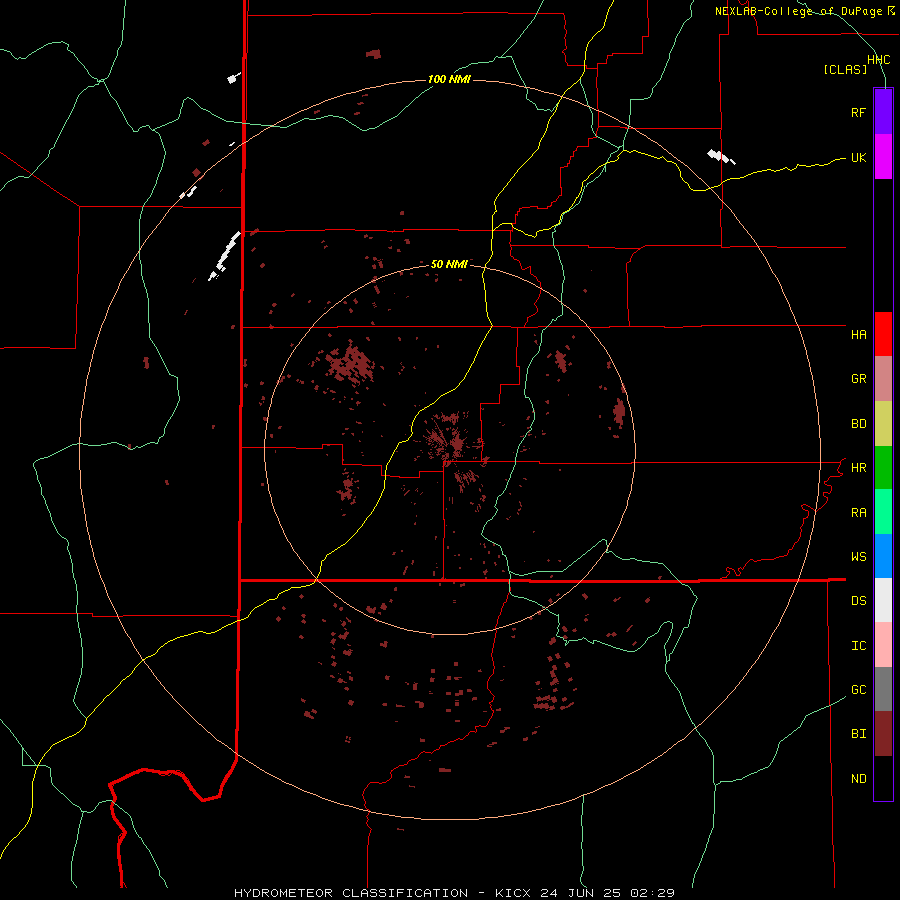Click the WS legend label
This screenshot has height=900, width=900.
(x=858, y=557)
